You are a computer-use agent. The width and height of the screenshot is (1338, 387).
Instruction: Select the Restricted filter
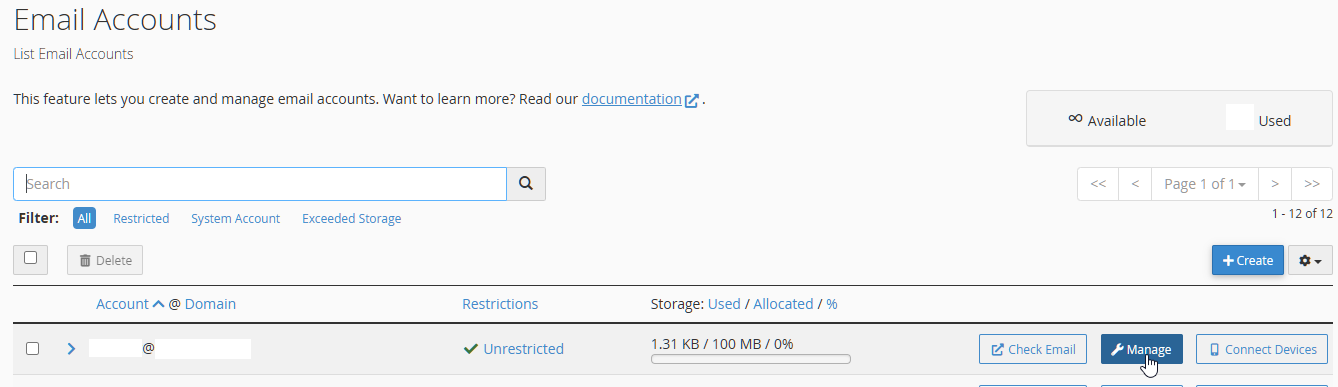tap(141, 218)
